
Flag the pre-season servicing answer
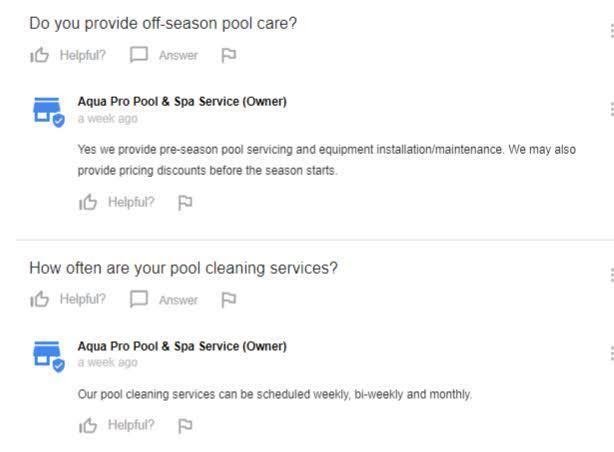point(185,203)
